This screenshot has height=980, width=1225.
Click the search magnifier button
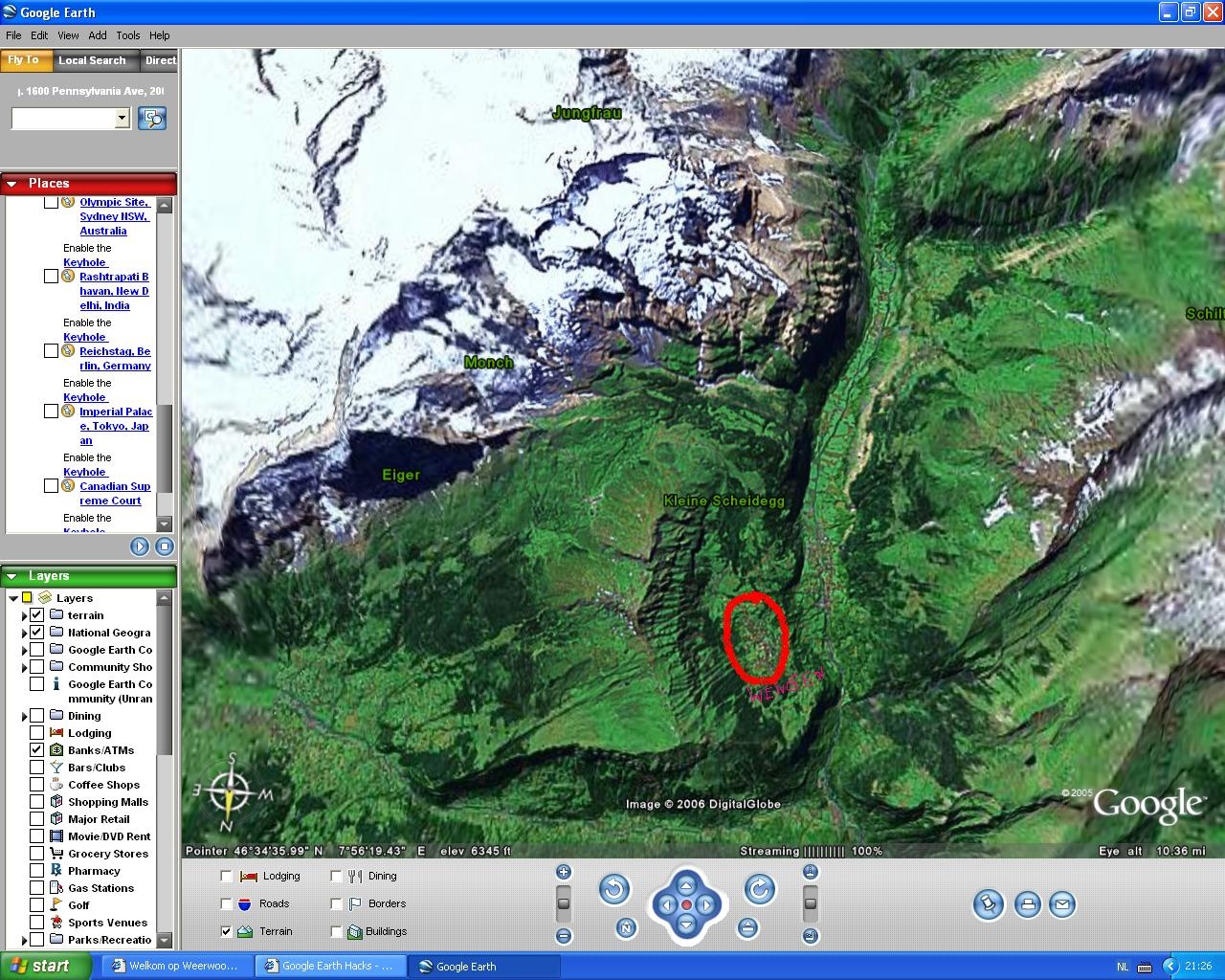point(152,119)
